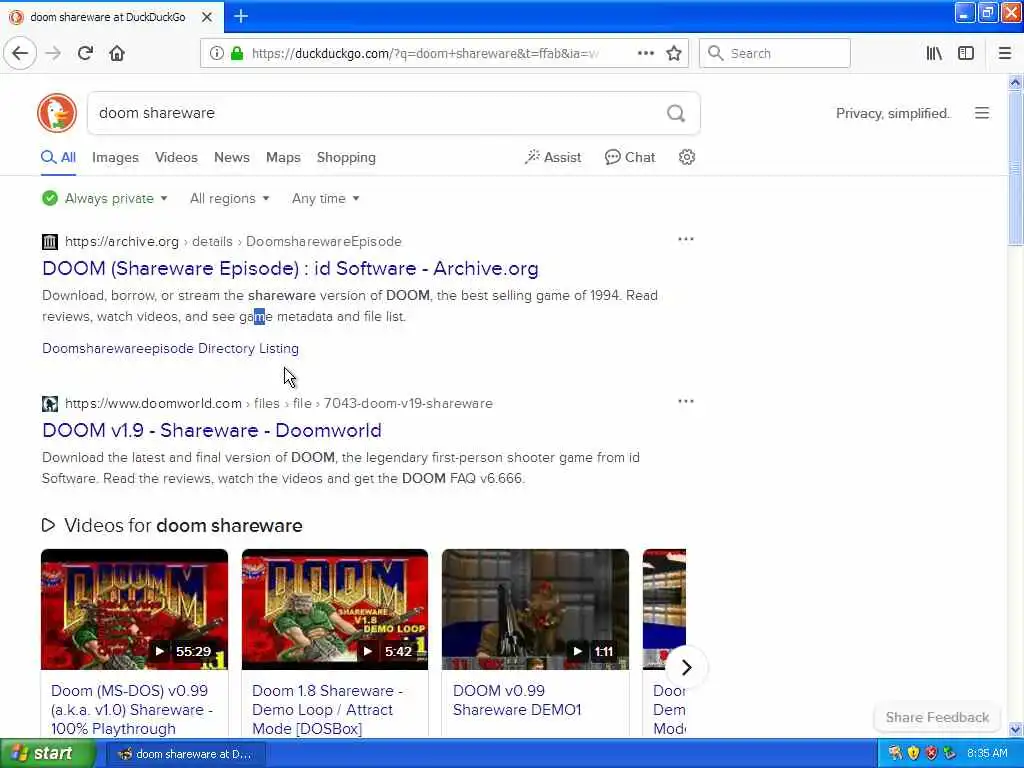Open Doom (MS-DOS) v0.99 Playthrough video title

(132, 709)
